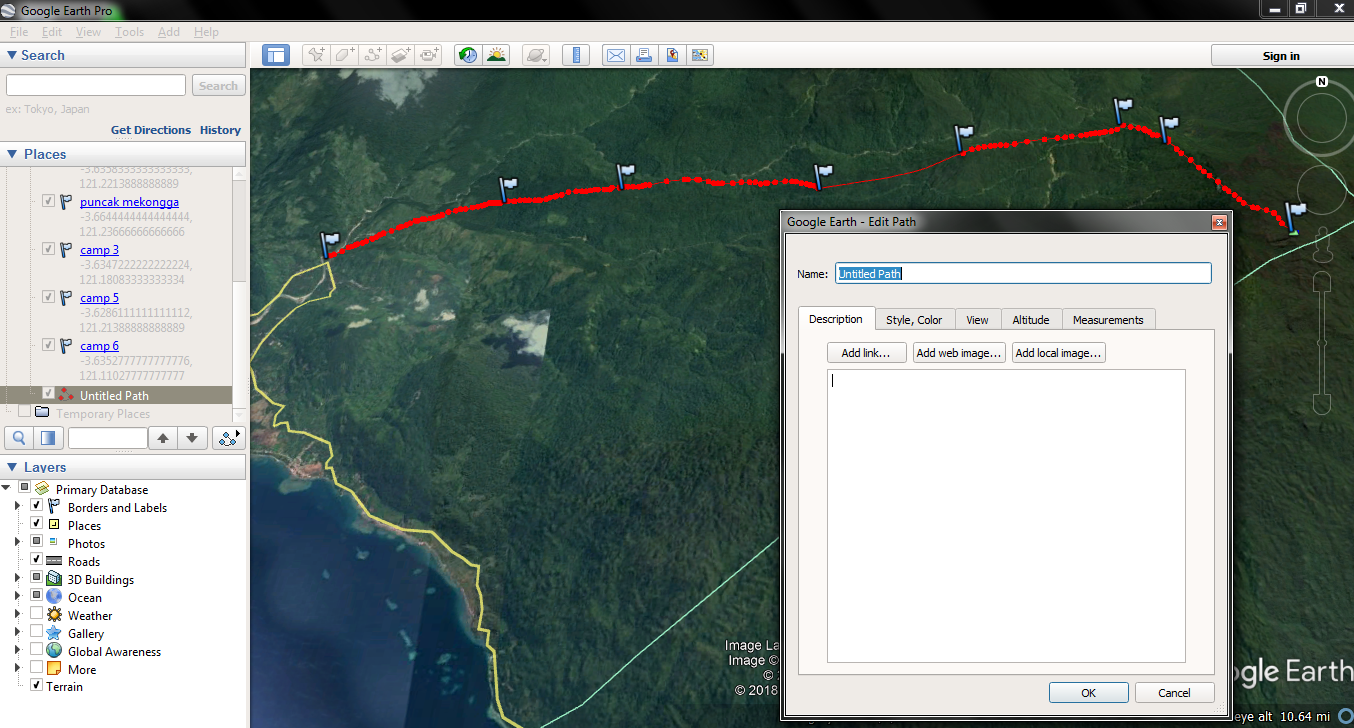Click OK in Edit Path dialog

(x=1088, y=693)
